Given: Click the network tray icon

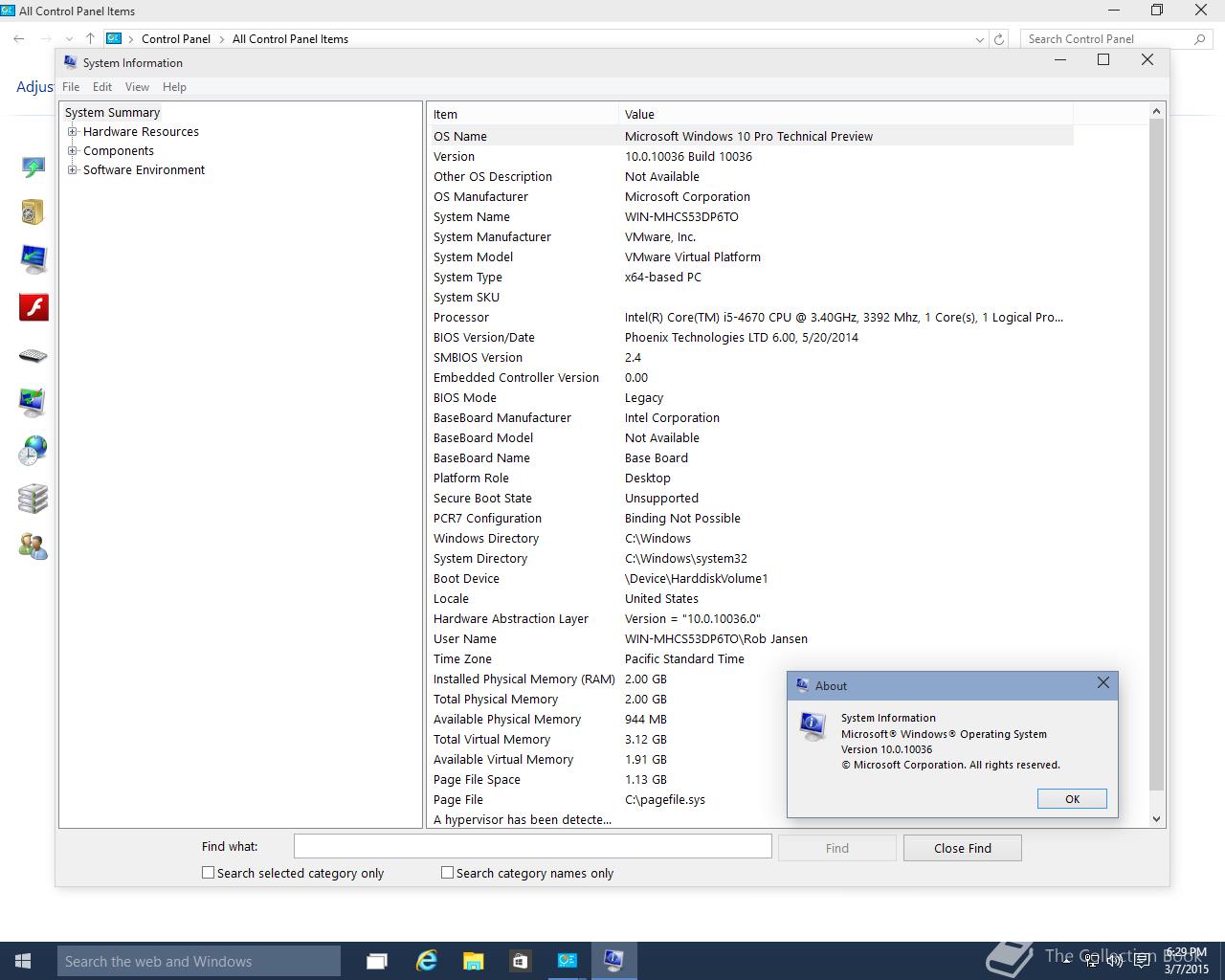Looking at the screenshot, I should [x=1093, y=962].
